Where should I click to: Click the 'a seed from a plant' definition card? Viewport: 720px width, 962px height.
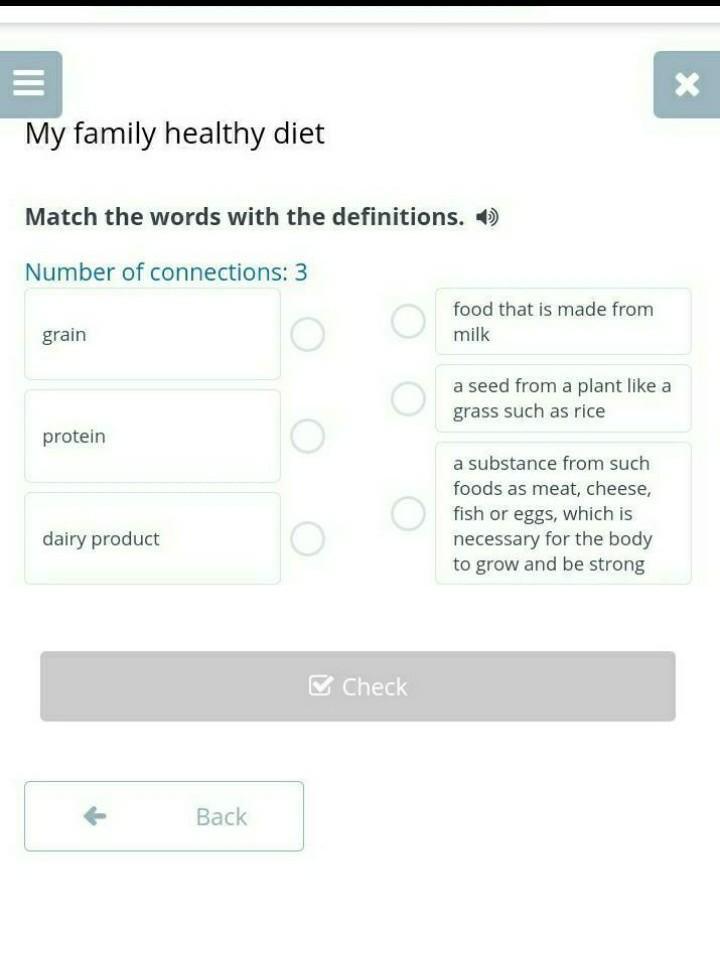(x=562, y=398)
